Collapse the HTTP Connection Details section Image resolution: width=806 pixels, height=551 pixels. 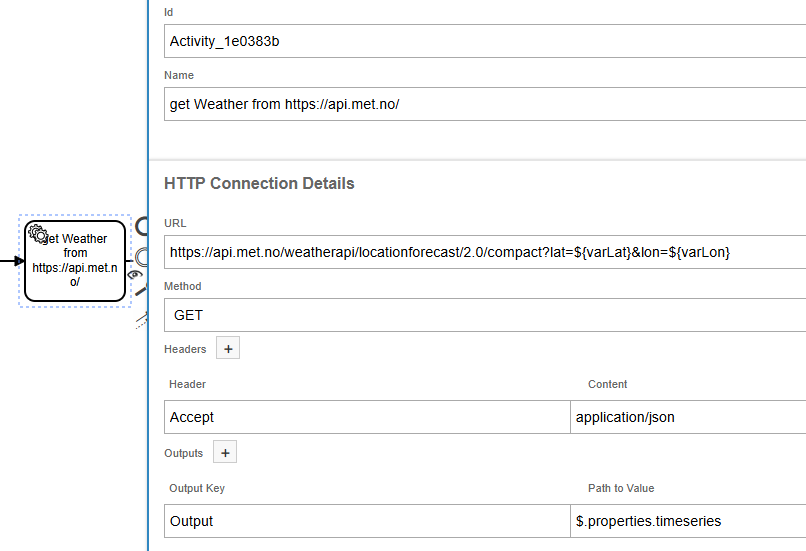point(259,184)
